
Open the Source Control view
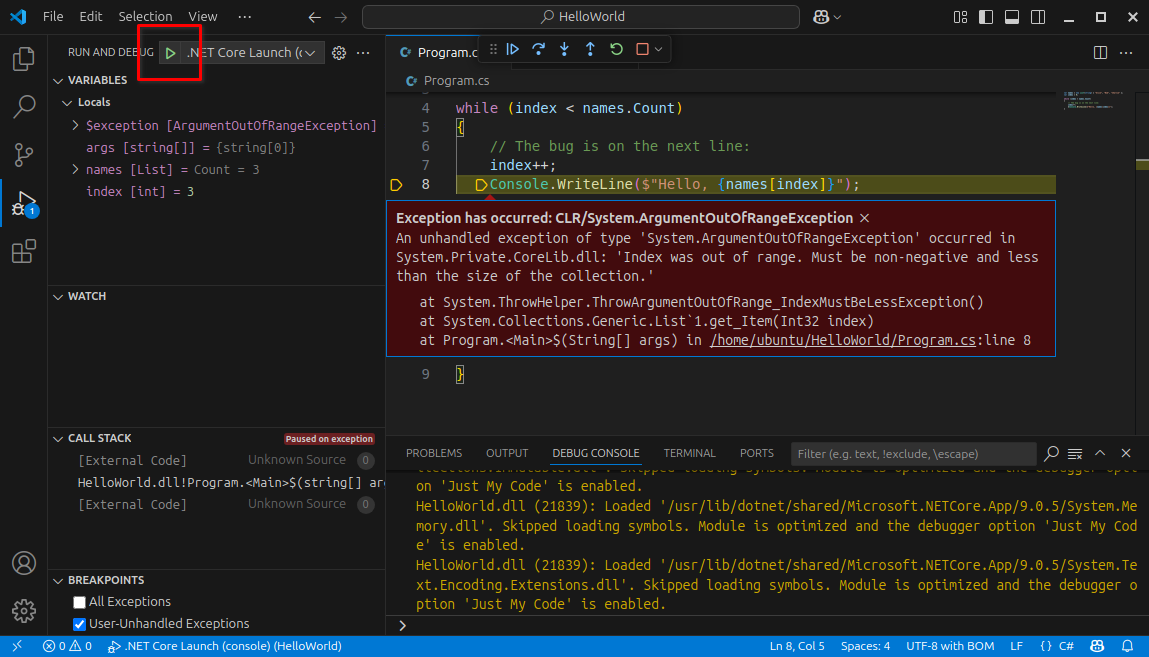pyautogui.click(x=23, y=155)
